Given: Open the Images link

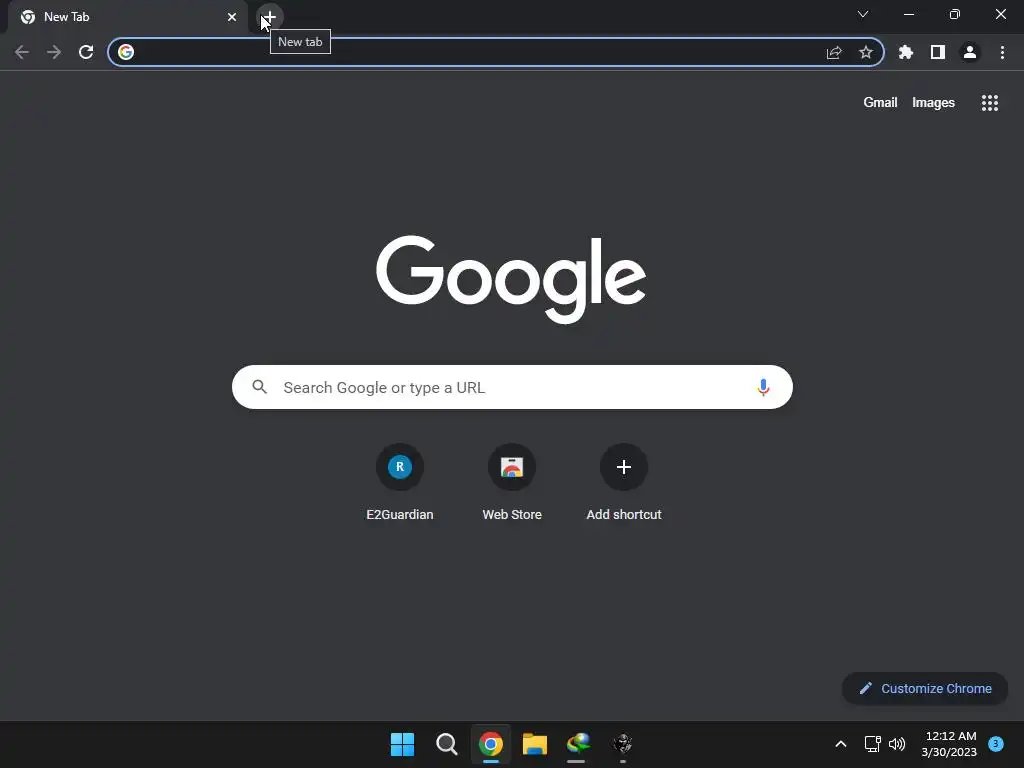Looking at the screenshot, I should pos(933,103).
